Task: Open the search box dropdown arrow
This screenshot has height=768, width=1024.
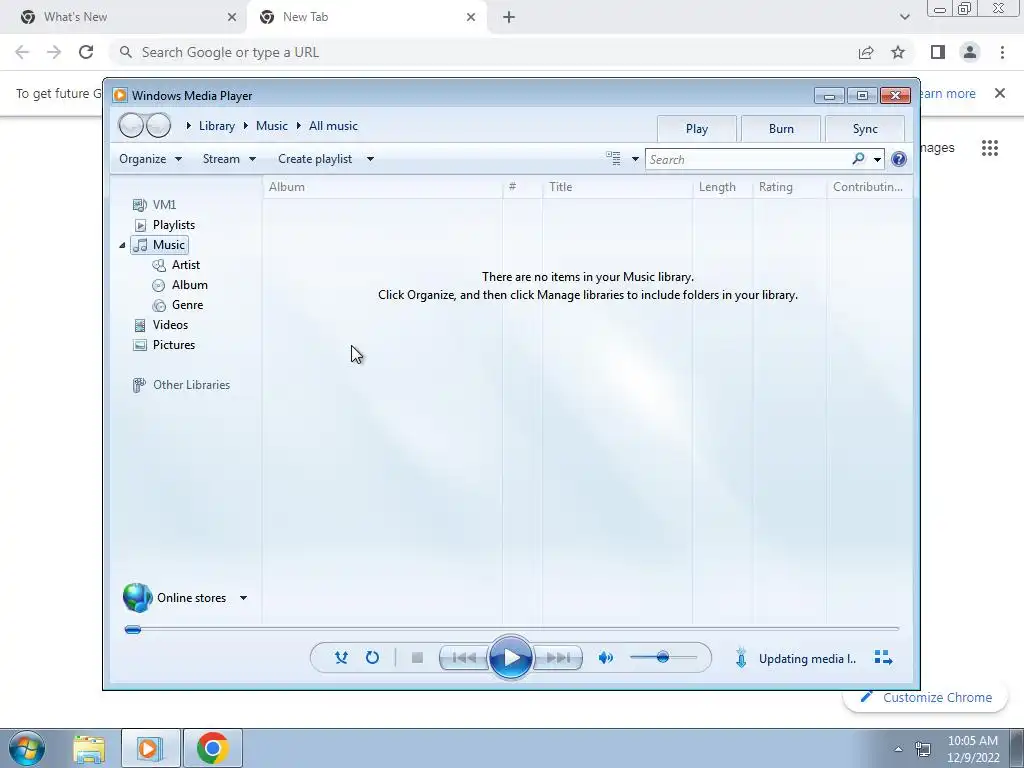Action: [877, 159]
